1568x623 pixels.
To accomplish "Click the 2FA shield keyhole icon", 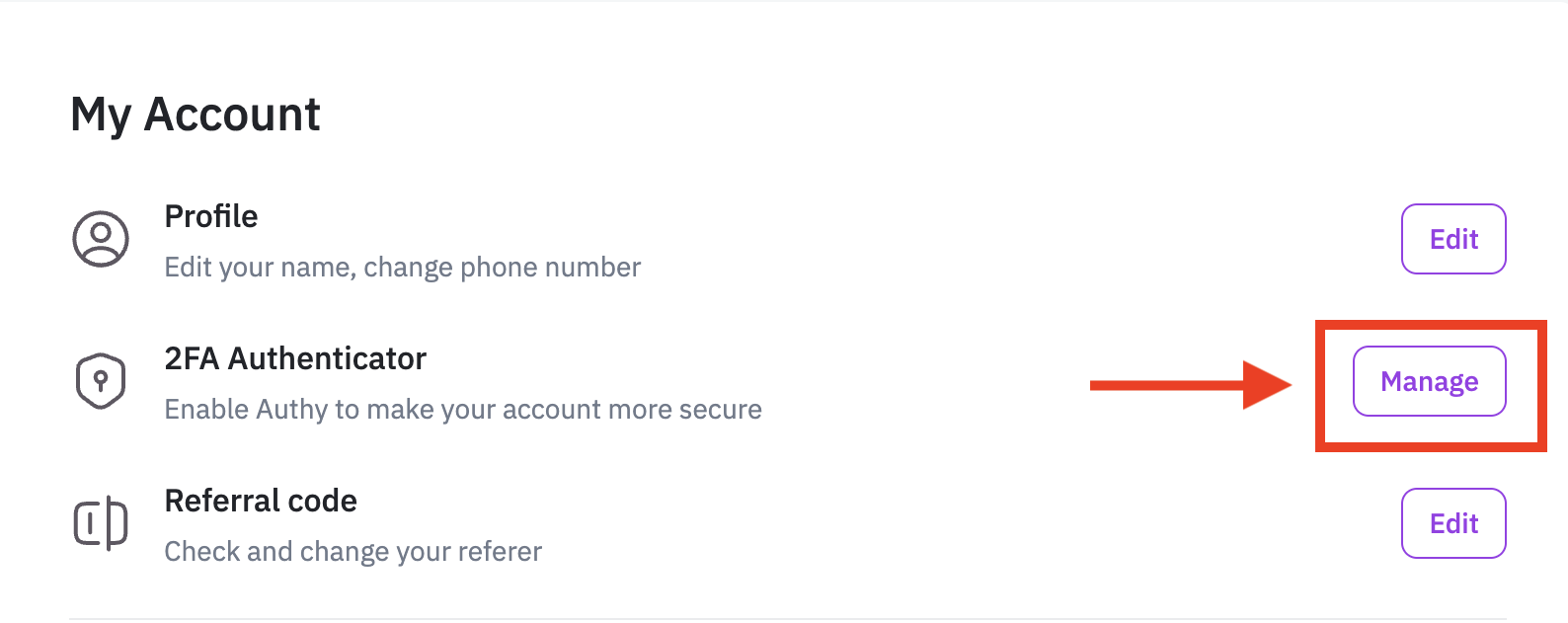I will 101,381.
